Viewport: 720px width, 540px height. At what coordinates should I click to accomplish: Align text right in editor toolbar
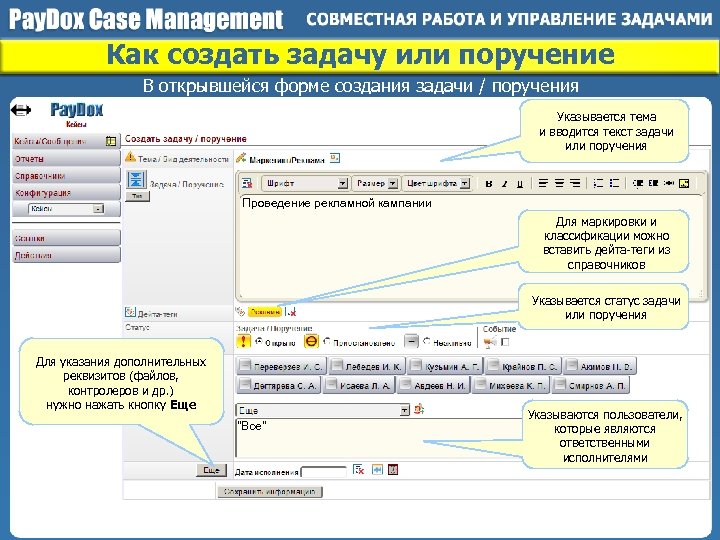pyautogui.click(x=575, y=183)
